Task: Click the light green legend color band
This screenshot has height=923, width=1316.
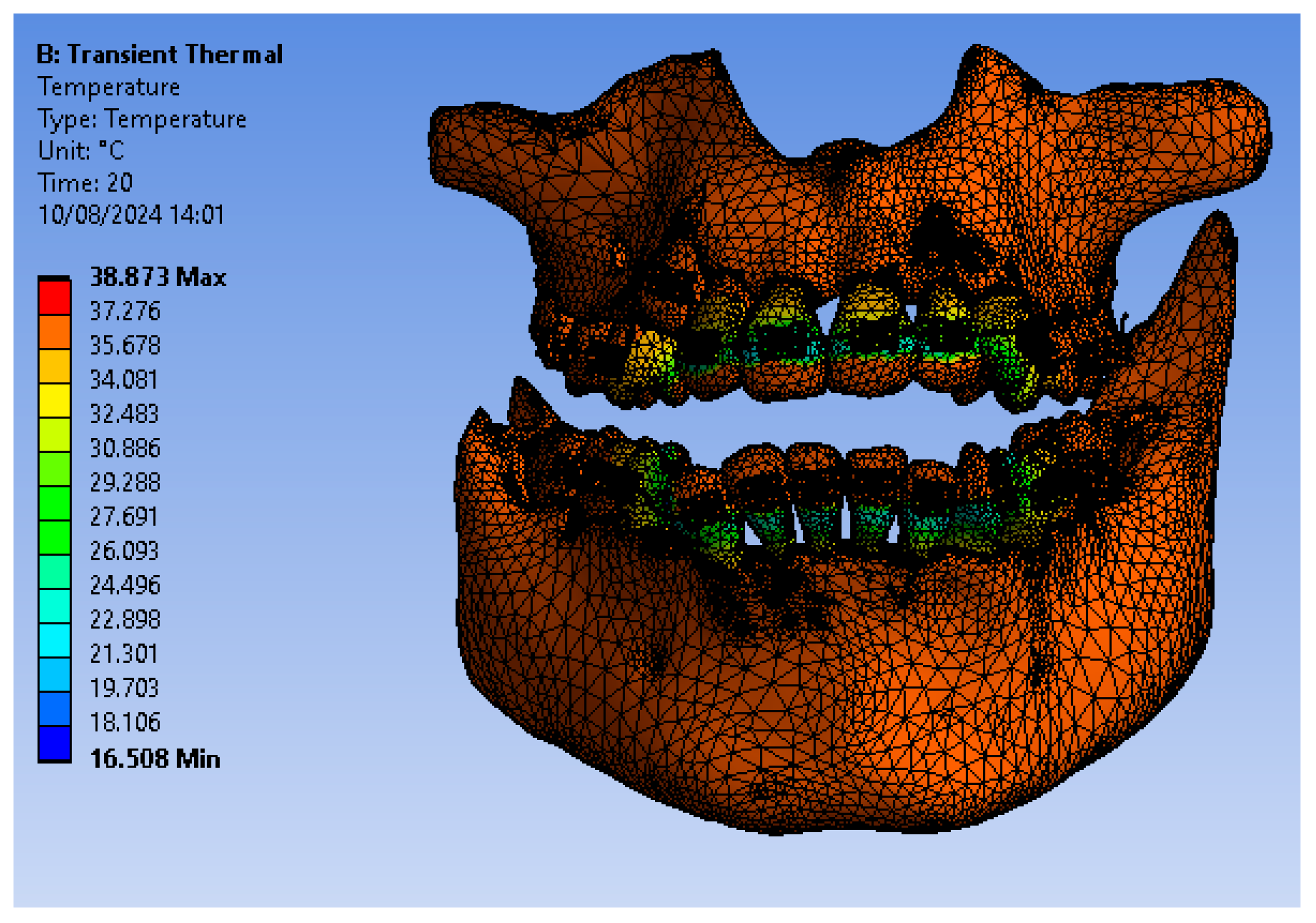Action: tap(54, 469)
